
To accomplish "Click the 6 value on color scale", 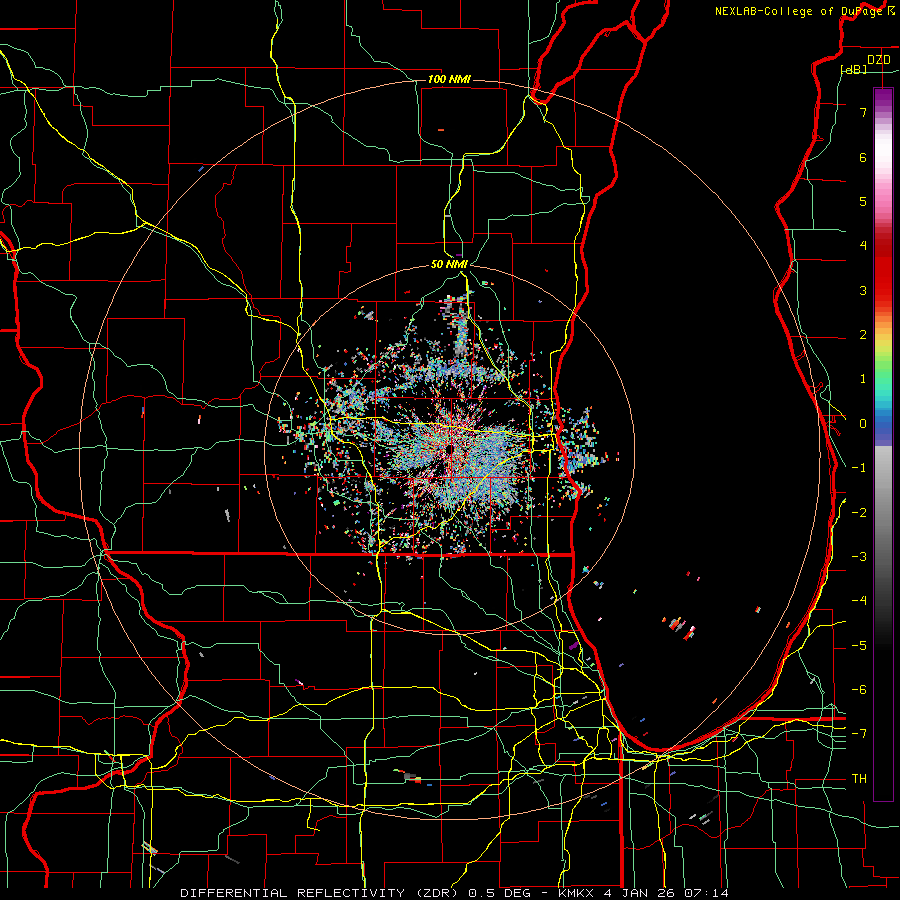I will point(863,157).
